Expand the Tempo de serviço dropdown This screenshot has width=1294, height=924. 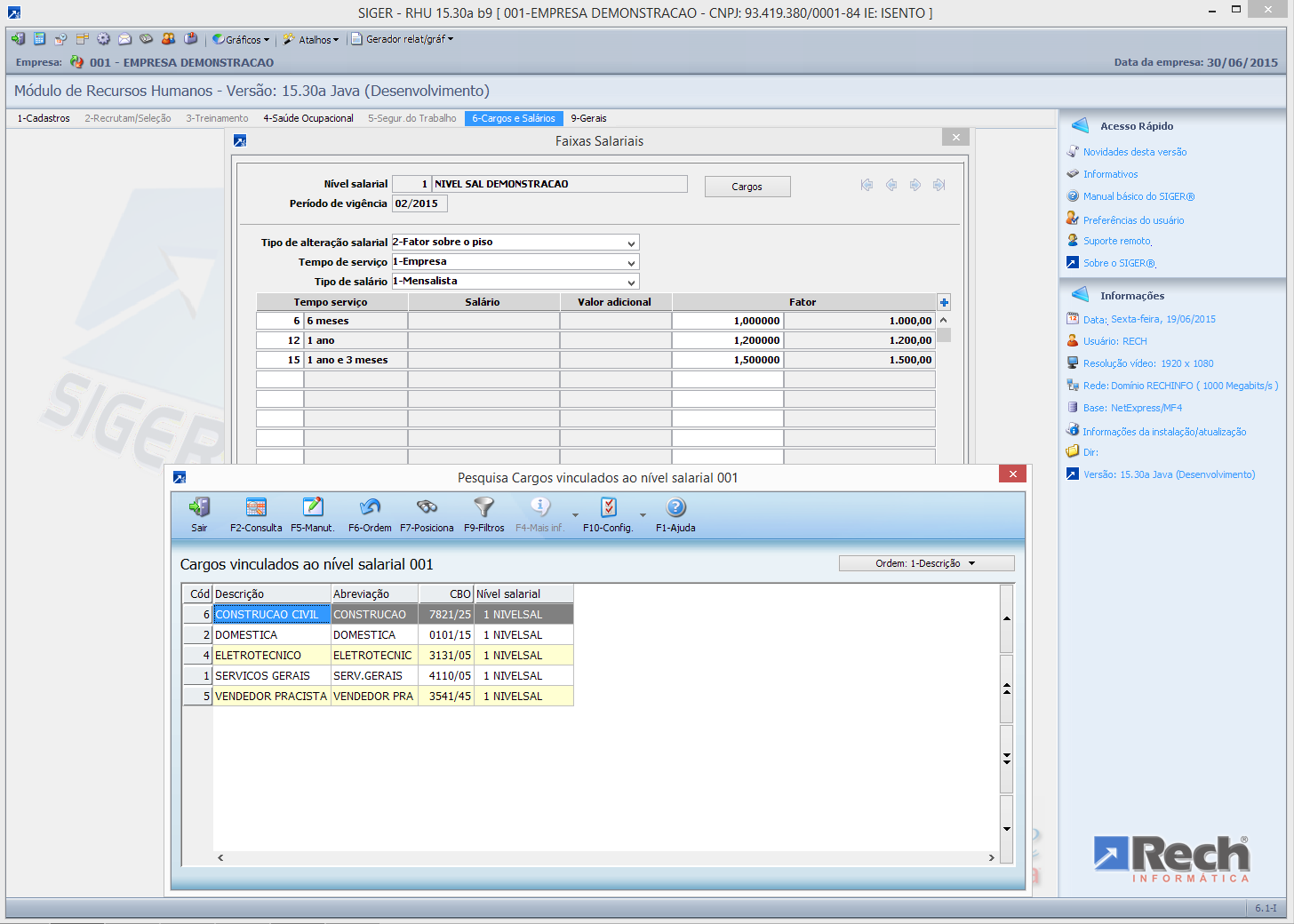point(631,263)
